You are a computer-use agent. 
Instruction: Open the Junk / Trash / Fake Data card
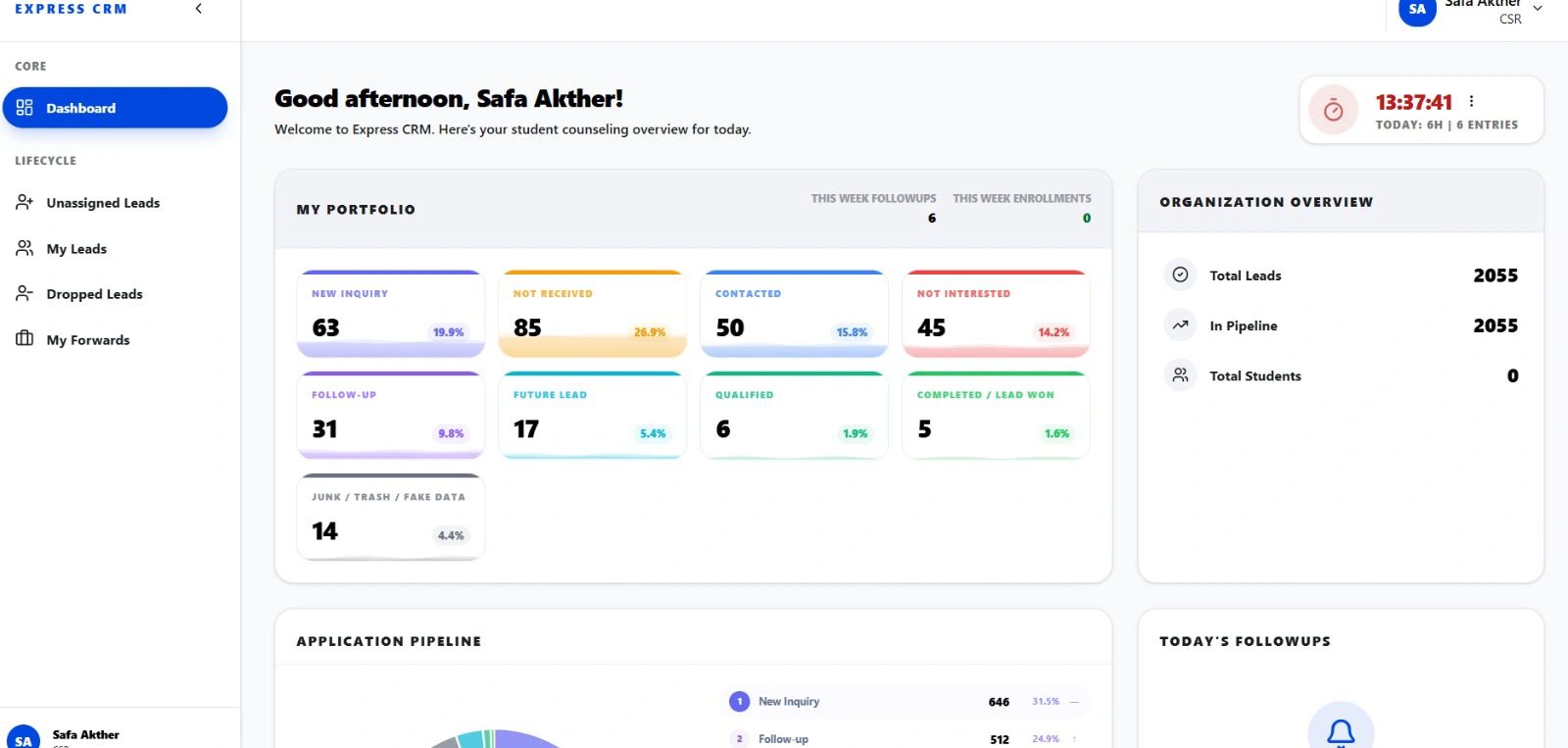coord(390,517)
